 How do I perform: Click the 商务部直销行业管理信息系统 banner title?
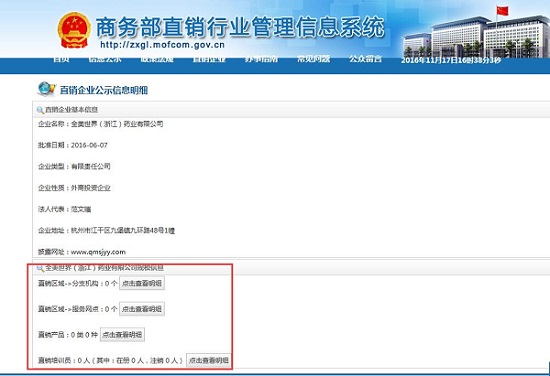pos(240,27)
